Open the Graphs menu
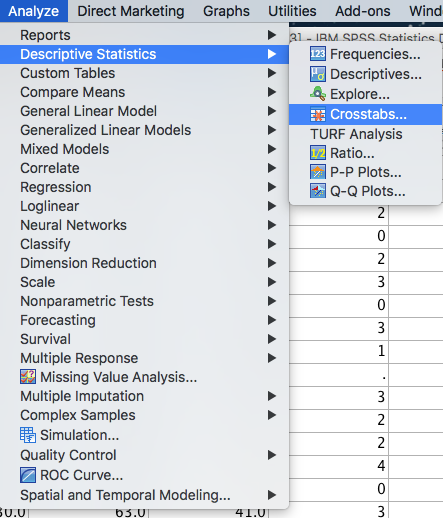 click(226, 11)
